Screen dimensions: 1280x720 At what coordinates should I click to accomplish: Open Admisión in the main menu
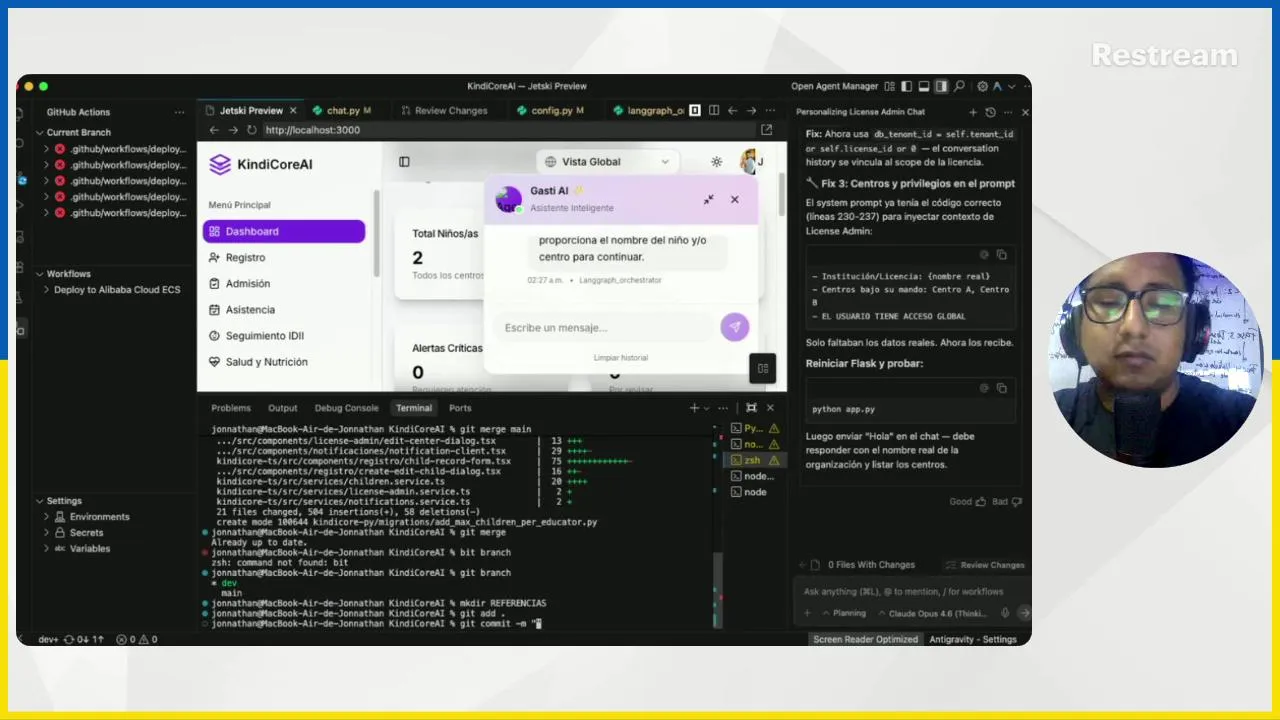[x=284, y=283]
